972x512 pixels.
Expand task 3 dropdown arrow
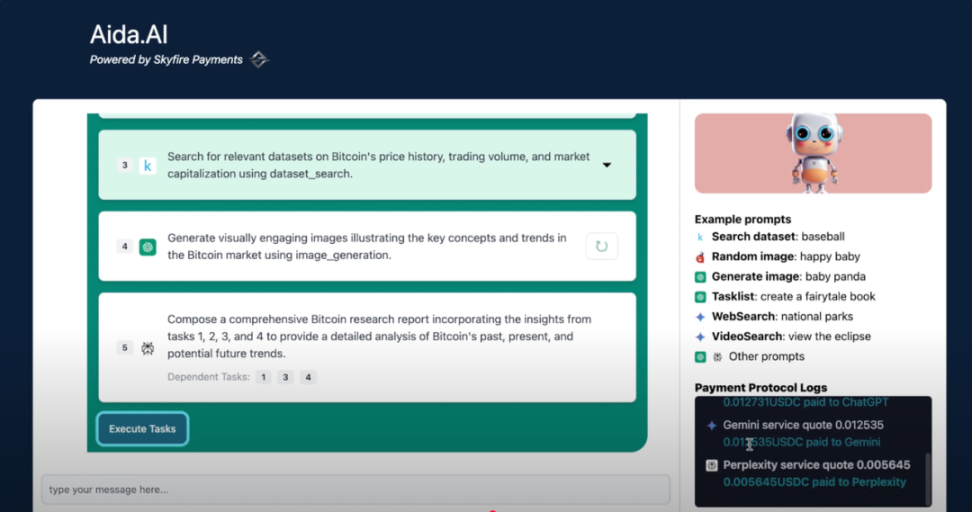tap(607, 165)
